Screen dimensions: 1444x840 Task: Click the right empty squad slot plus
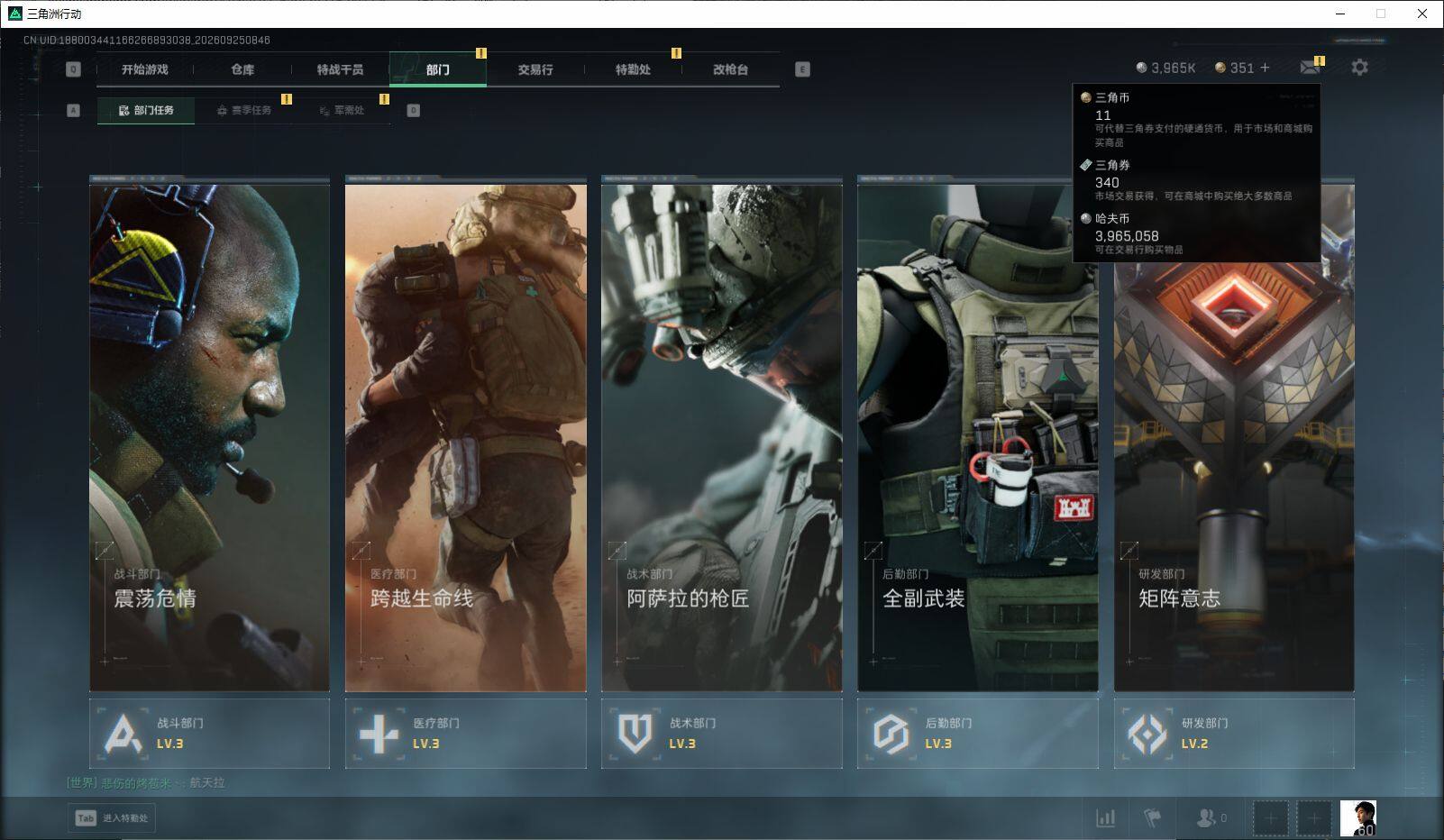click(1314, 818)
